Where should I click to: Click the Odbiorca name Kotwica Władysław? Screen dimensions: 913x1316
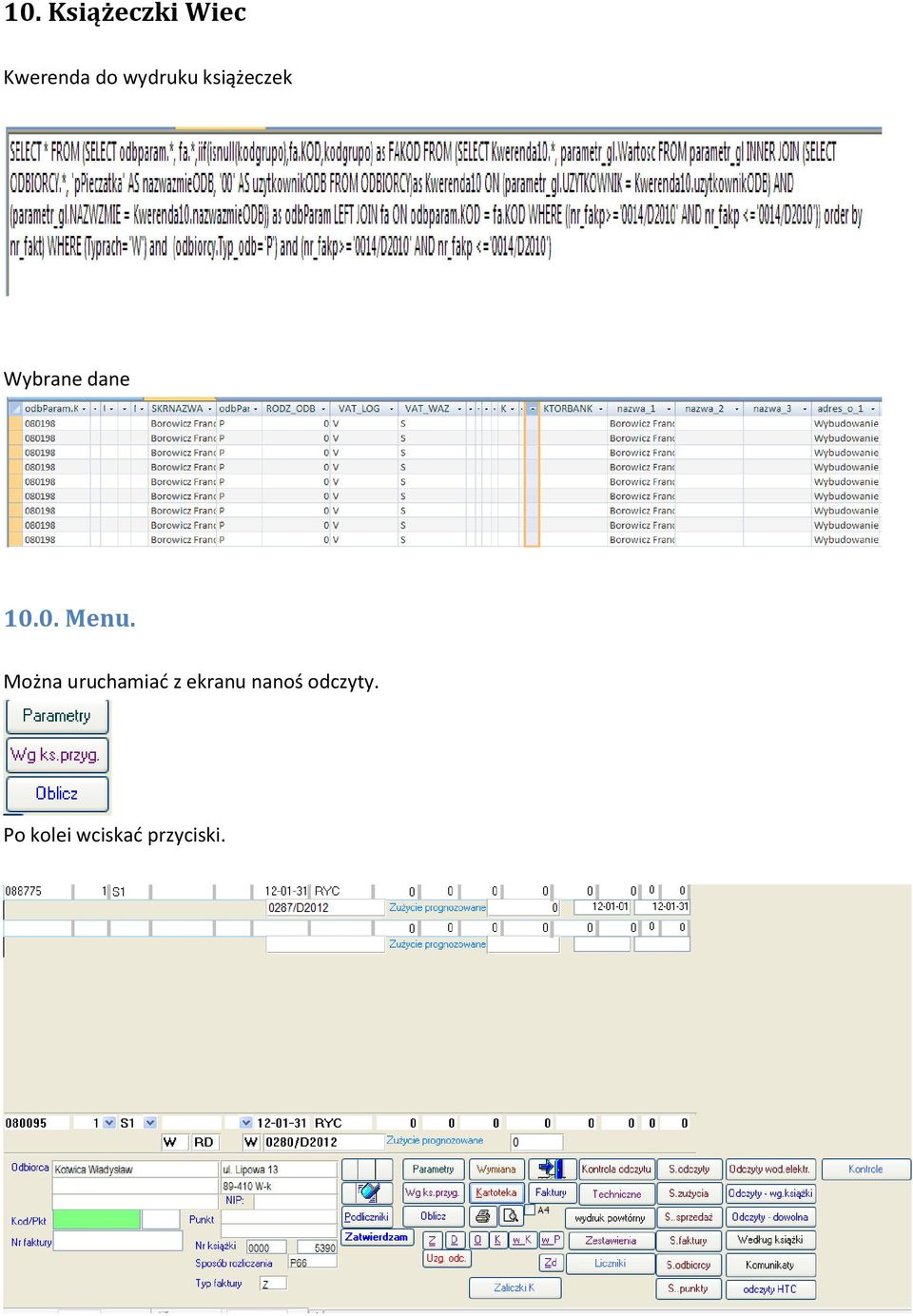click(x=135, y=1170)
